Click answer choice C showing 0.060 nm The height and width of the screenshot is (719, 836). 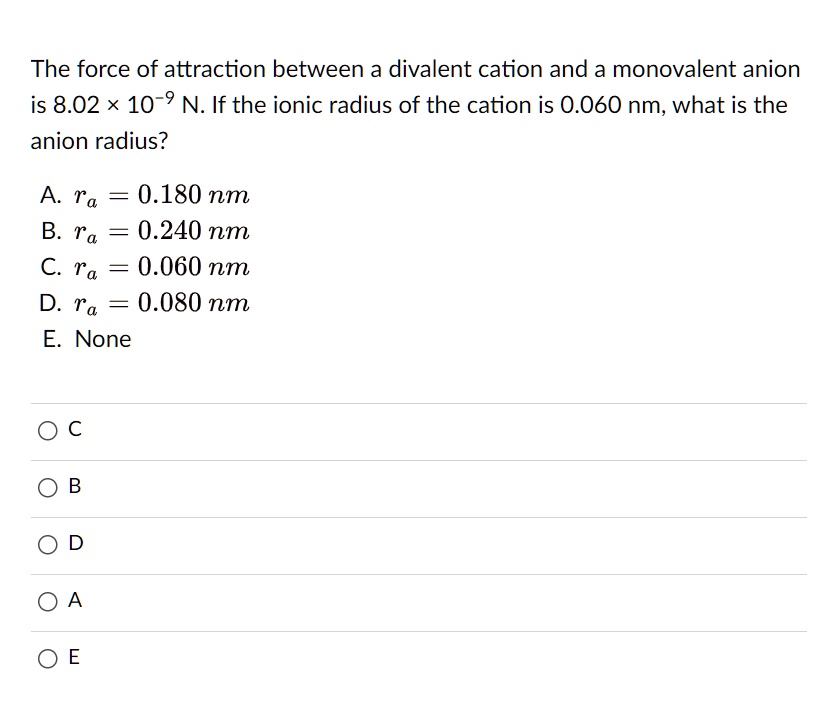tap(145, 268)
